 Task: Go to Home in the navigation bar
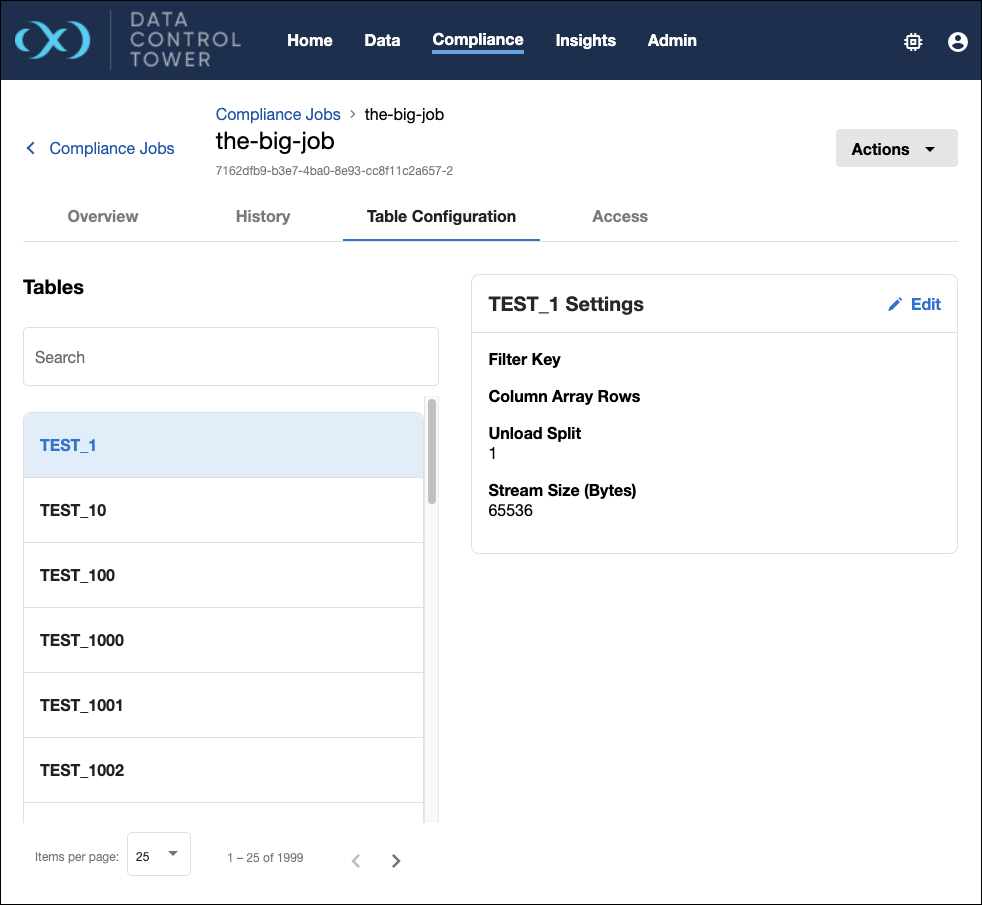309,40
